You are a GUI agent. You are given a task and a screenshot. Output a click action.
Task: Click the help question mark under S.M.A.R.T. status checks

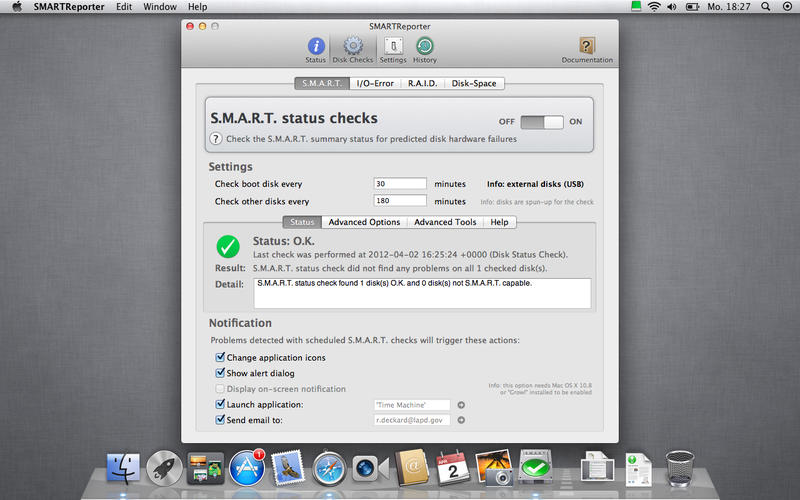pyautogui.click(x=216, y=139)
